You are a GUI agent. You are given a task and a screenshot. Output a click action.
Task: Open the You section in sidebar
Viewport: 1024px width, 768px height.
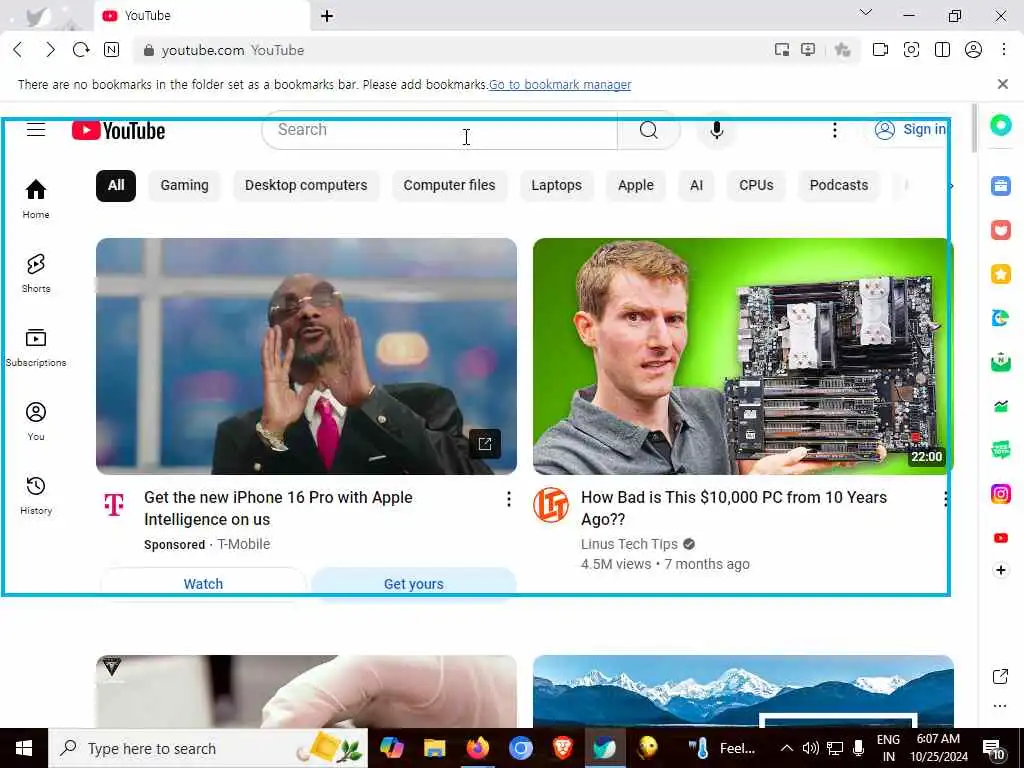tap(36, 421)
